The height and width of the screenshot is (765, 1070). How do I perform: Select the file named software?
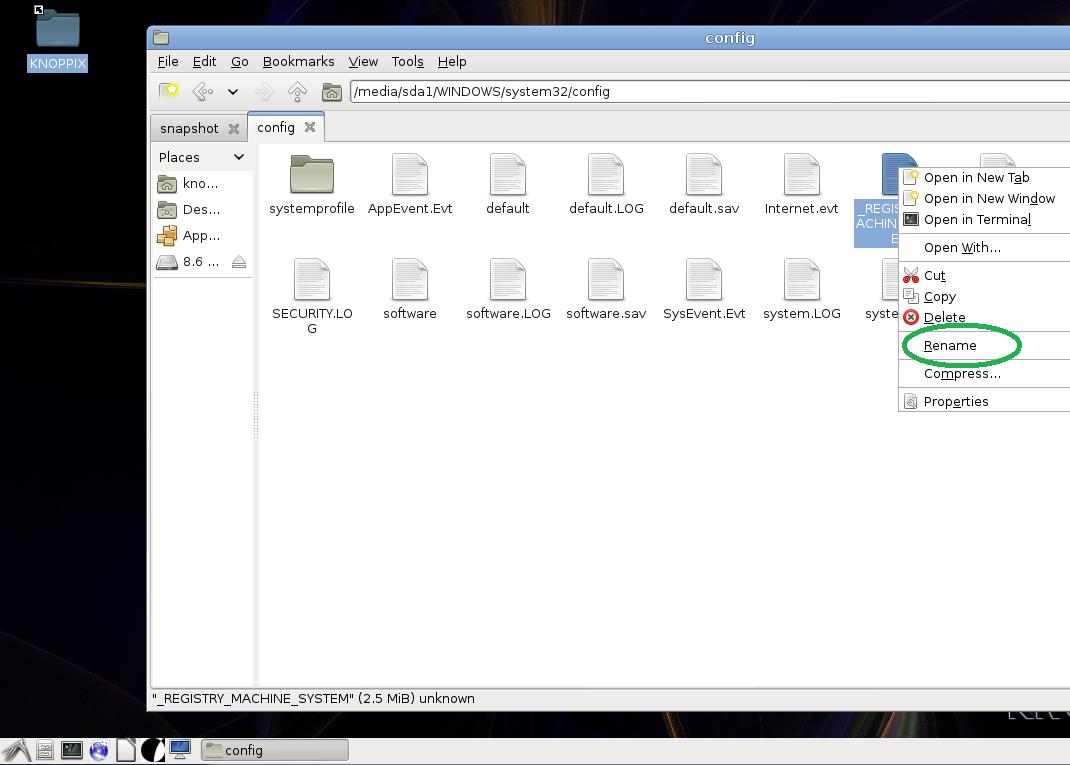pos(410,290)
